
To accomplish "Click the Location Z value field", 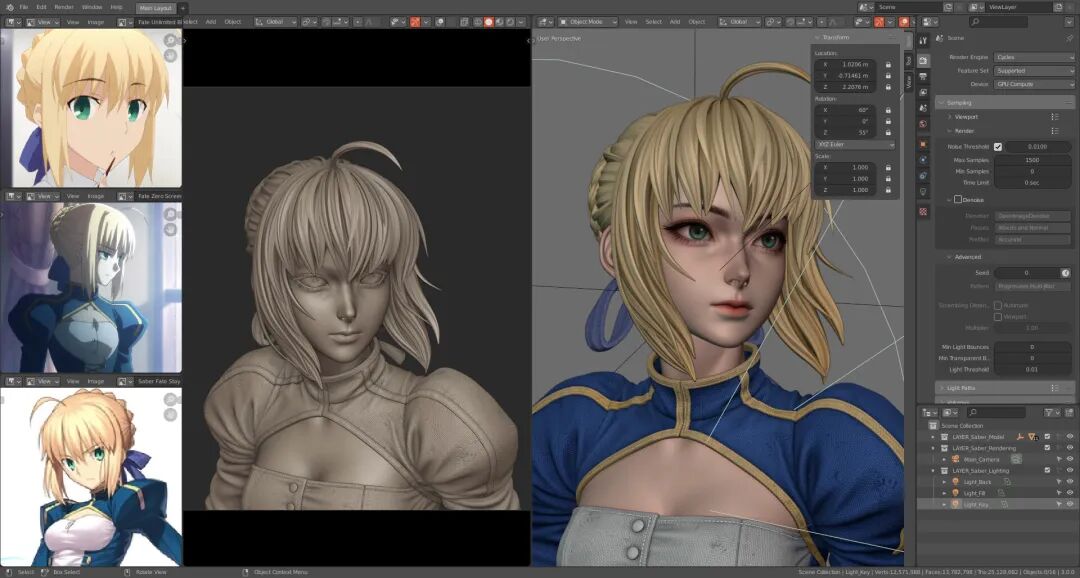I will 846,87.
